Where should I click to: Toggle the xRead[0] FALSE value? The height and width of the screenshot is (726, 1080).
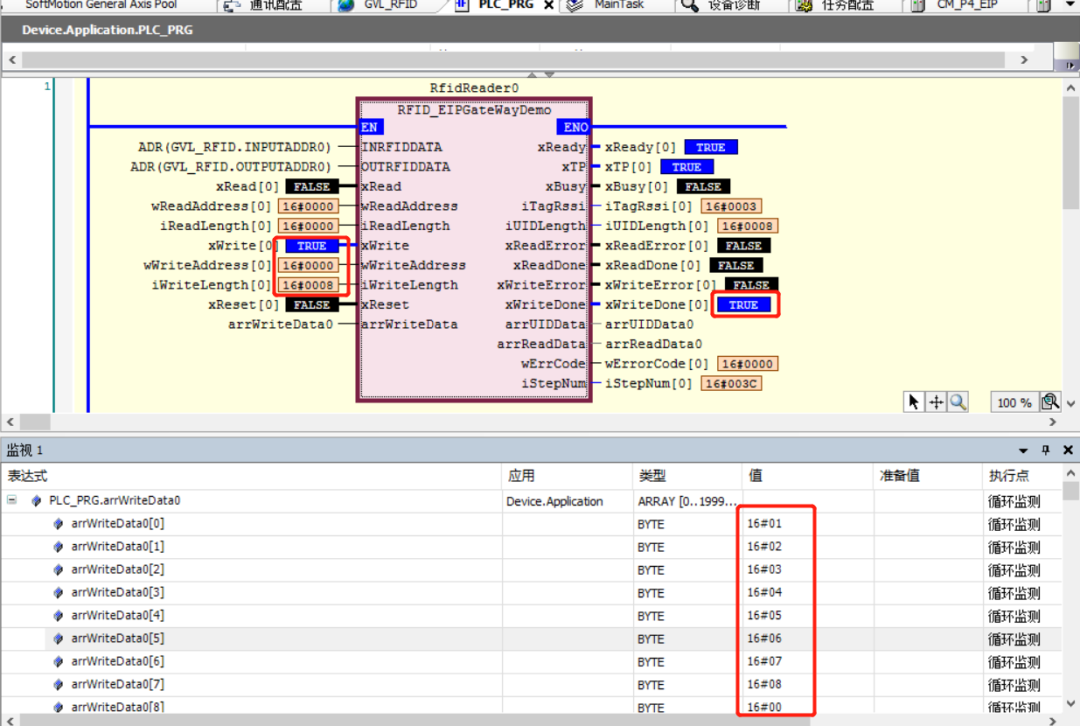(x=311, y=187)
